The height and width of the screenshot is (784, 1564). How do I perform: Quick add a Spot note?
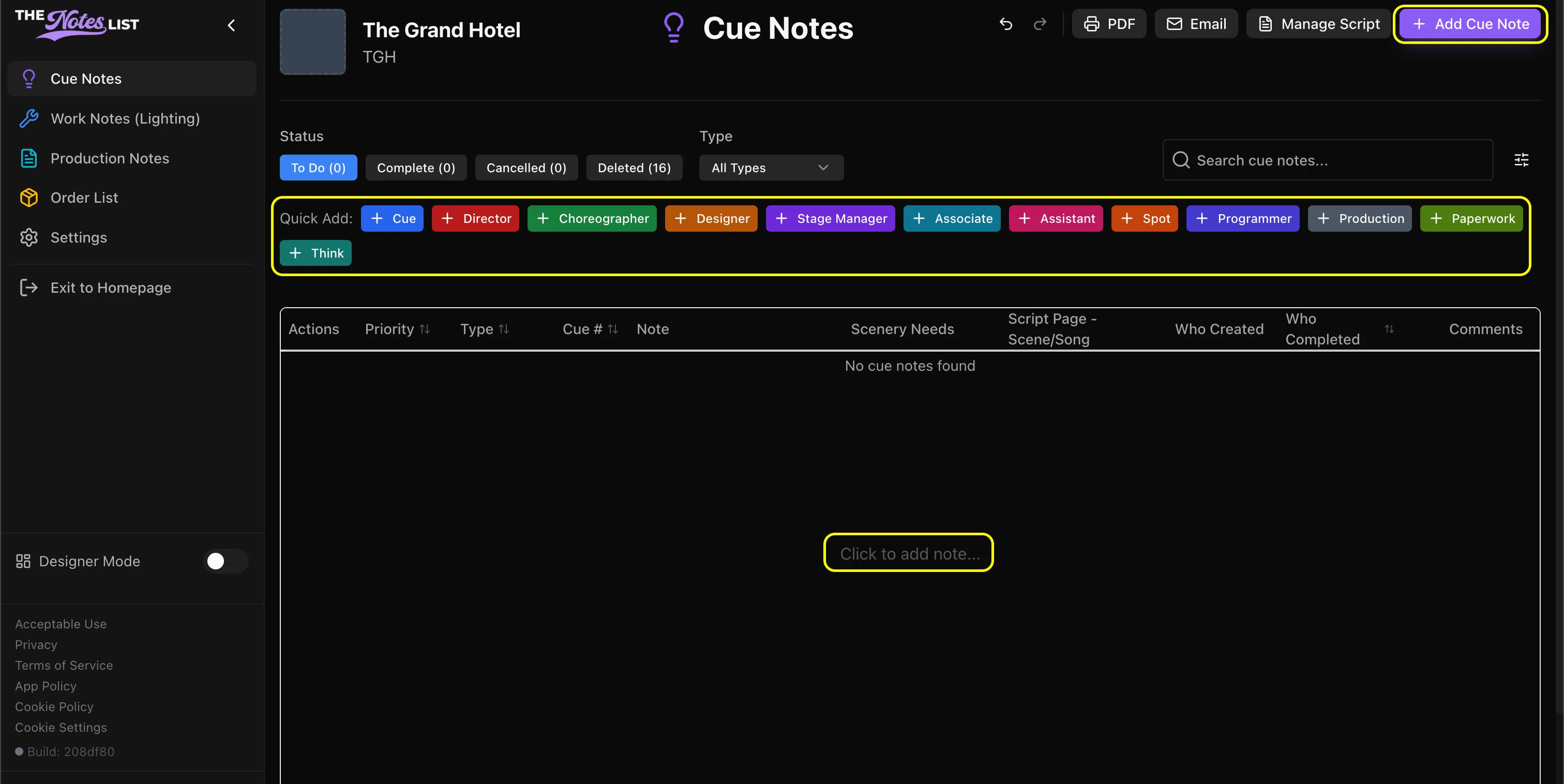pyautogui.click(x=1145, y=218)
